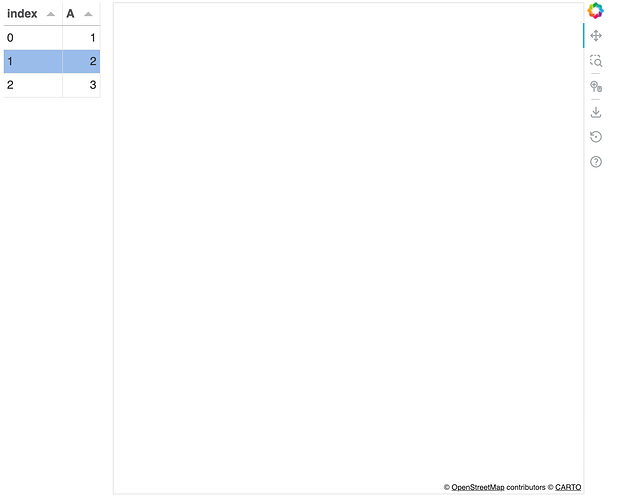Click the Bokeh logo icon
Viewport: 626px width, 500px height.
click(596, 11)
